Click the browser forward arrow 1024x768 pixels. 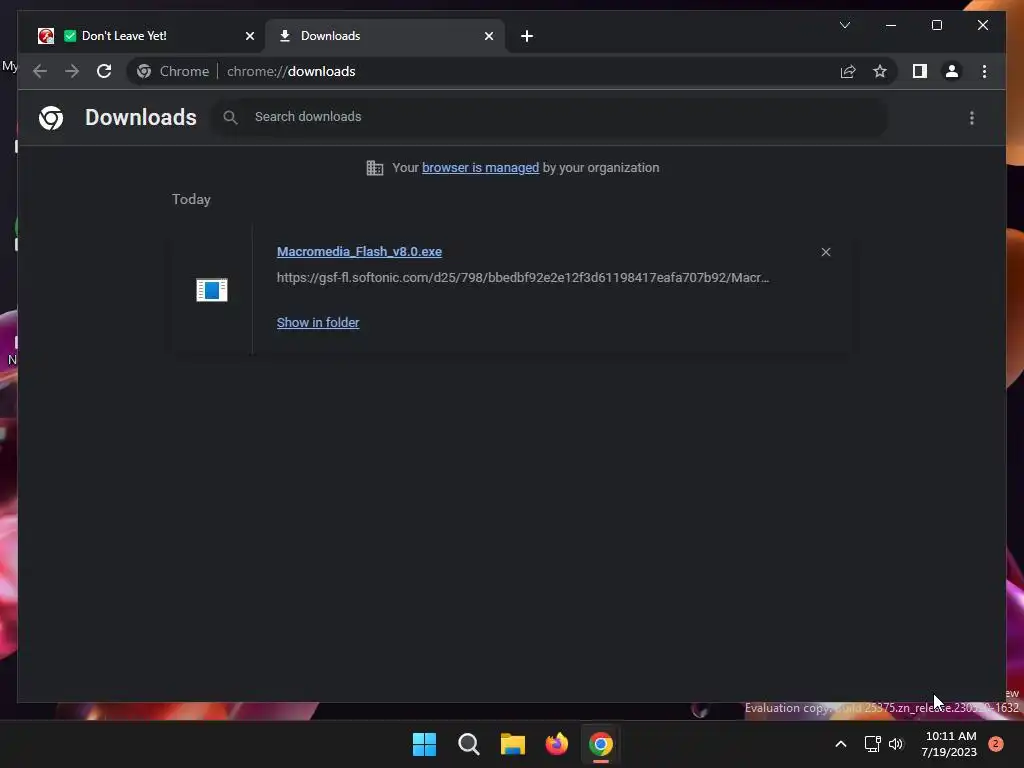click(72, 71)
